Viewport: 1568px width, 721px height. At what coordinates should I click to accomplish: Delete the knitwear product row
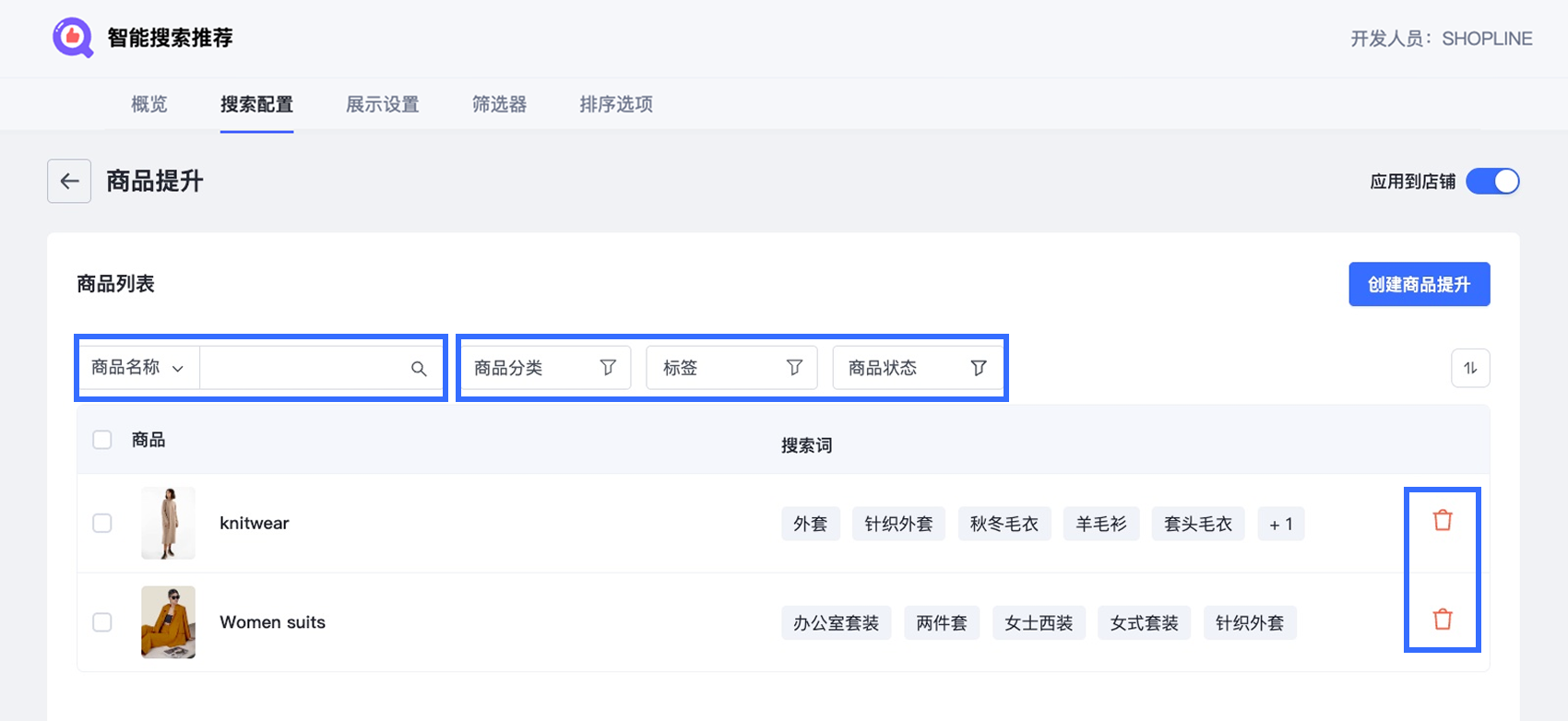[x=1443, y=521]
